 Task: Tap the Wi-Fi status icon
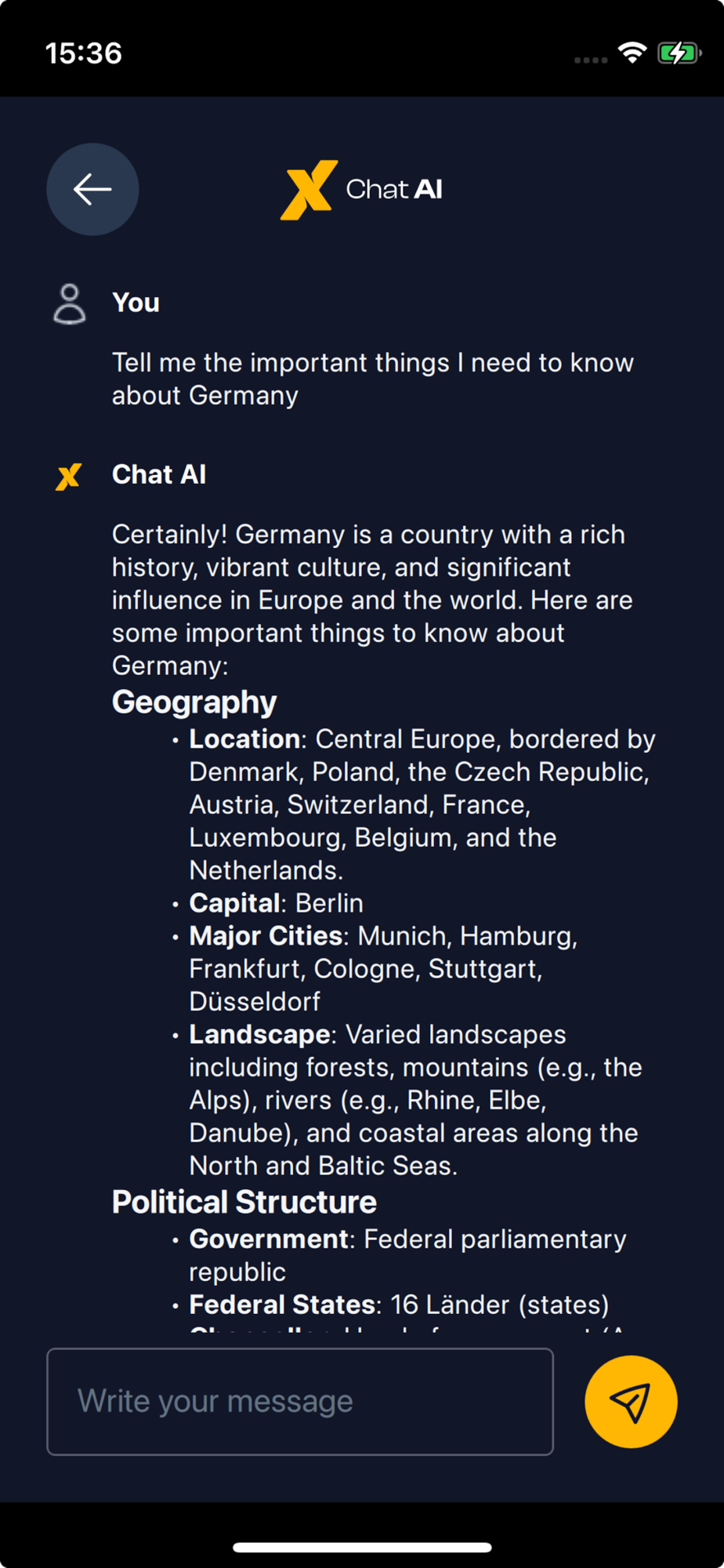(x=632, y=53)
